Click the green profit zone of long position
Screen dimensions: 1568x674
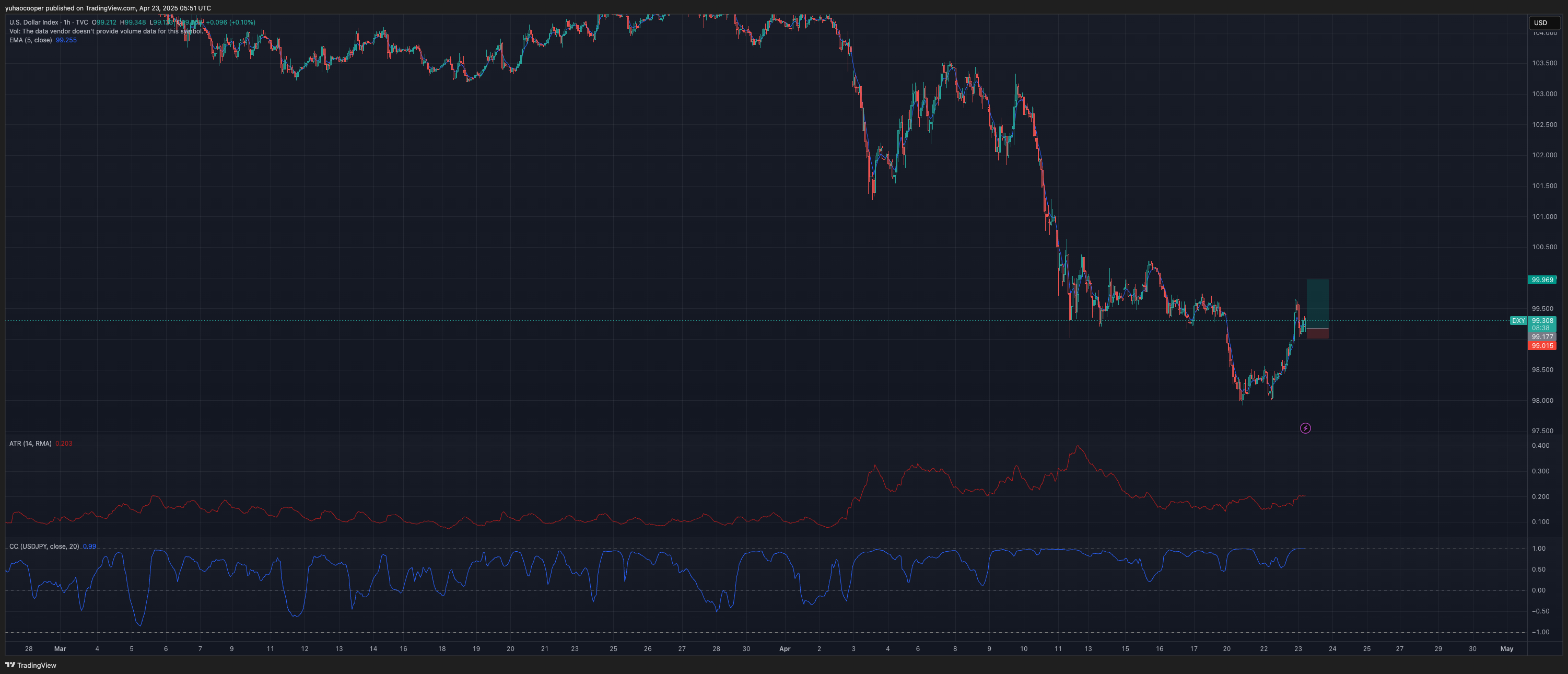(x=1317, y=304)
